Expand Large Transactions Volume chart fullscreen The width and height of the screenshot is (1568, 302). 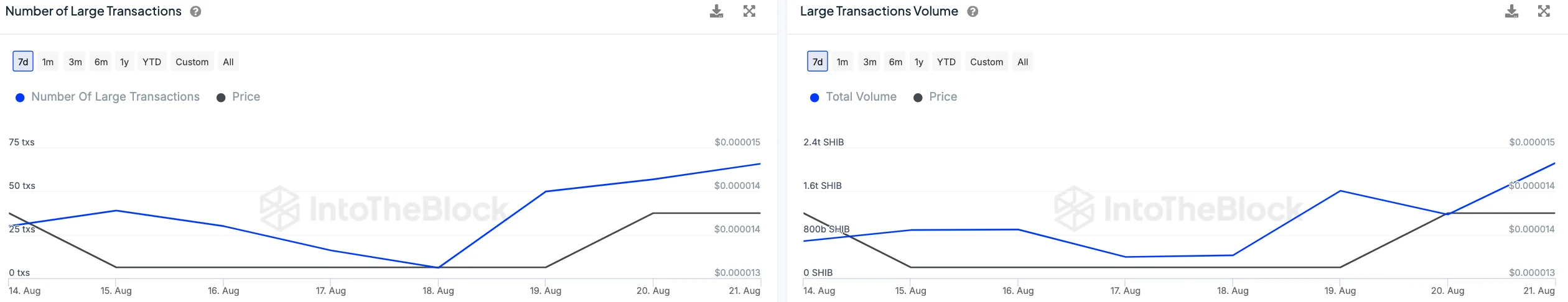click(1544, 11)
